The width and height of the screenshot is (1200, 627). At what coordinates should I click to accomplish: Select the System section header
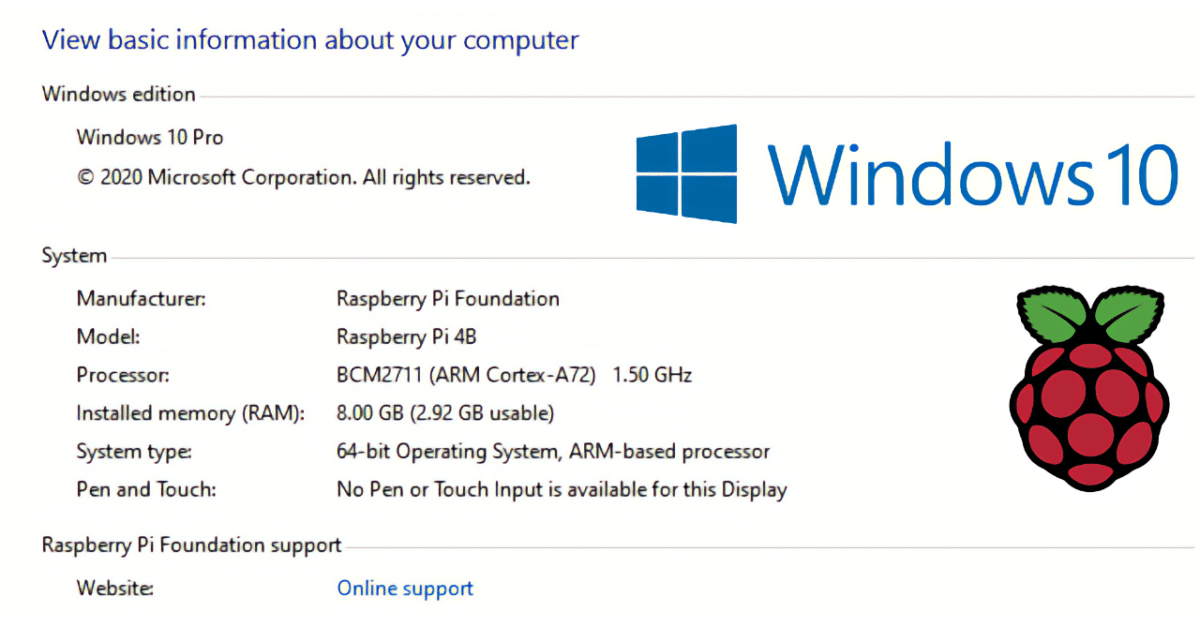(x=73, y=255)
